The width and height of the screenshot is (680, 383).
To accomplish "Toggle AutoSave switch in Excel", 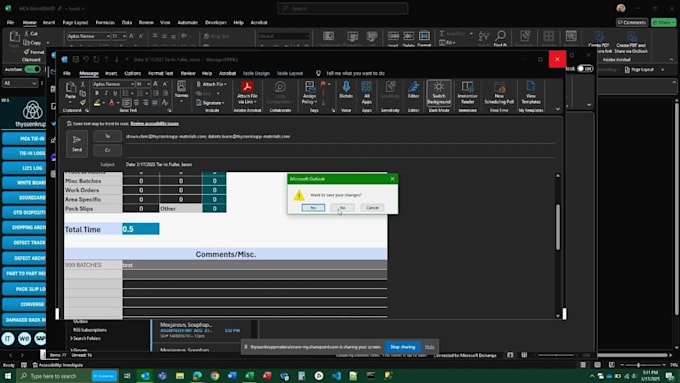I will (33, 69).
